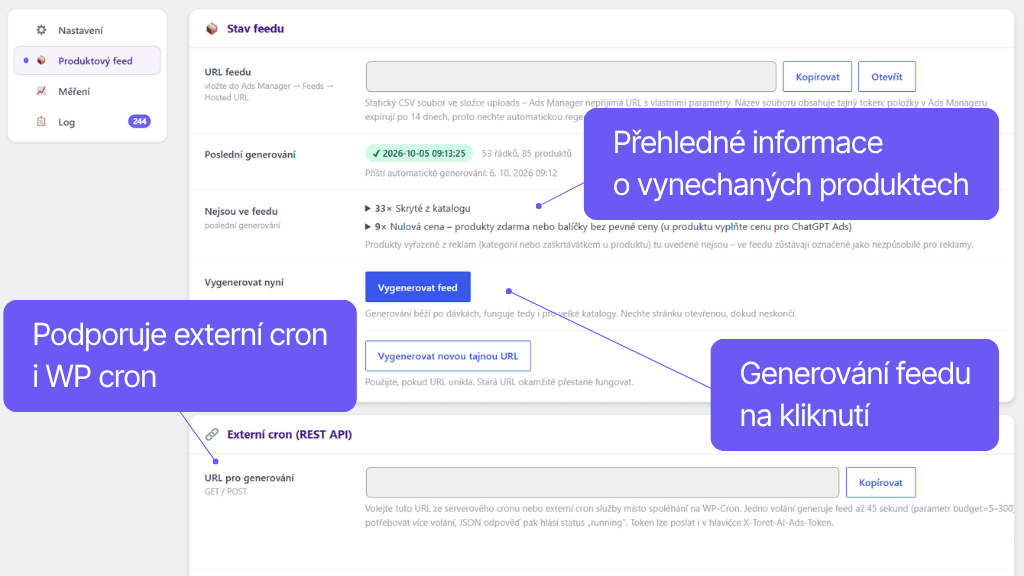Click the Vygenerovat feed button

pos(418,287)
